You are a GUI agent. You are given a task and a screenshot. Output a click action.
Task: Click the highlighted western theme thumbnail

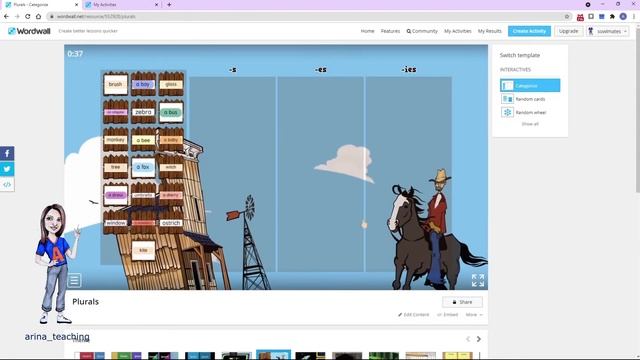click(x=273, y=355)
